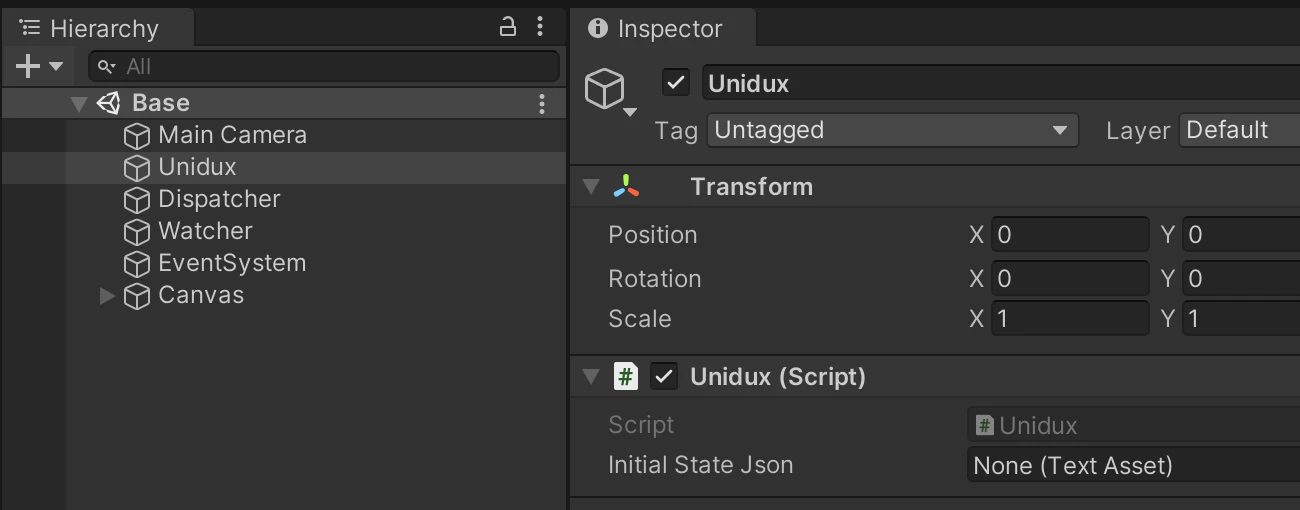The height and width of the screenshot is (510, 1300).
Task: Collapse the Transform component section
Action: click(591, 187)
